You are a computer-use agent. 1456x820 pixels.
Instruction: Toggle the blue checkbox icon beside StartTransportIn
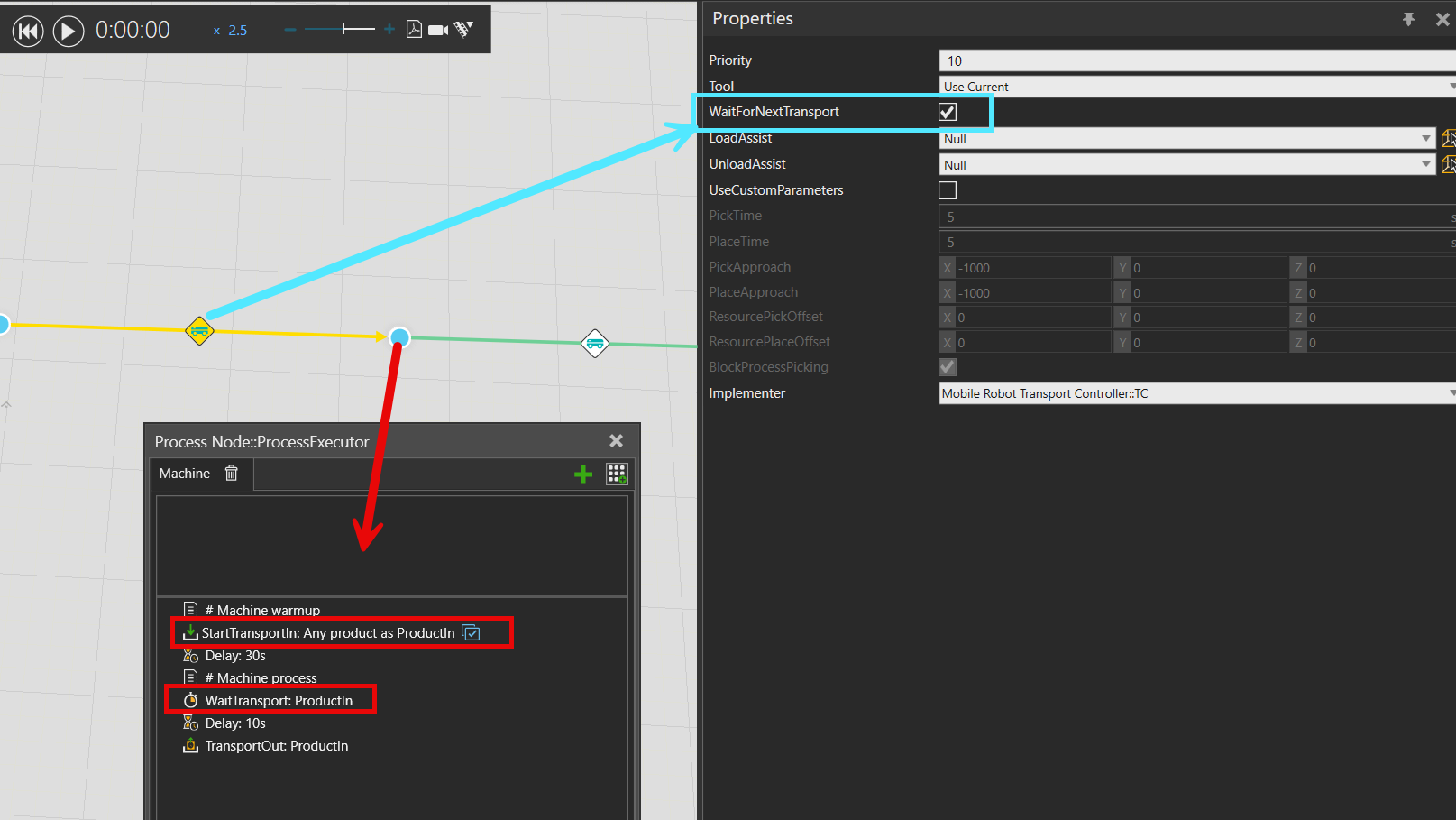(x=471, y=632)
